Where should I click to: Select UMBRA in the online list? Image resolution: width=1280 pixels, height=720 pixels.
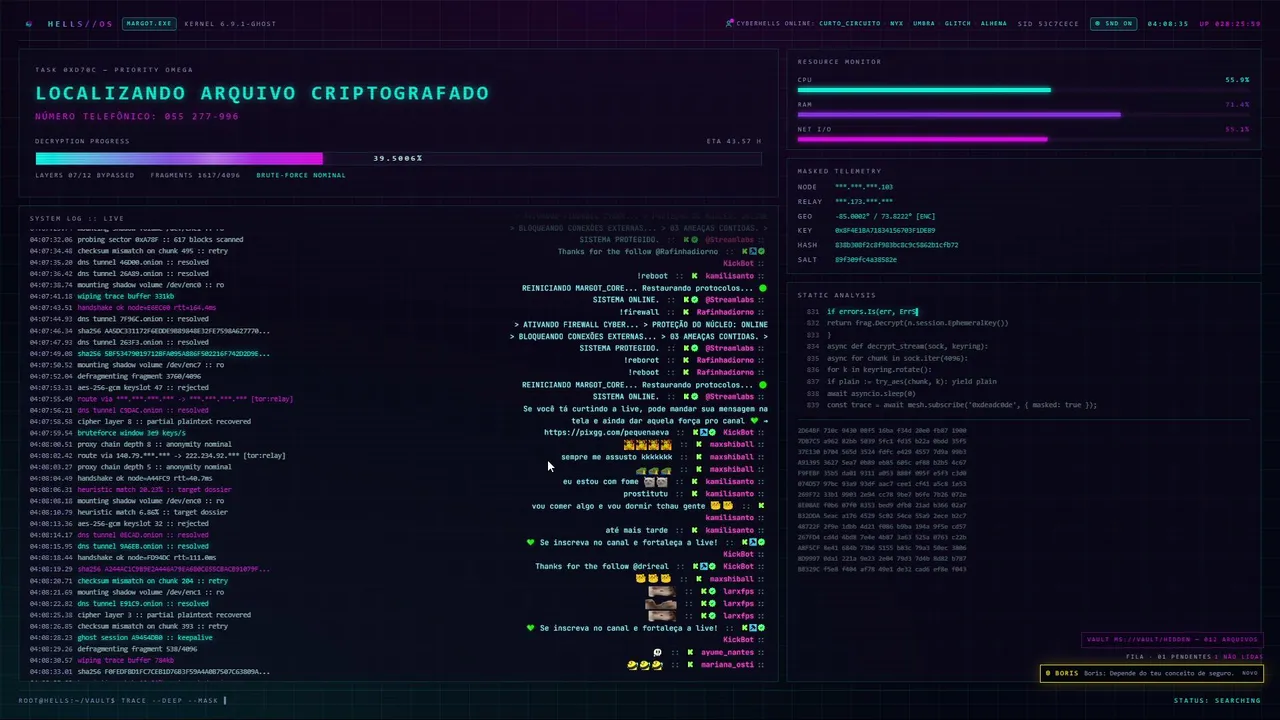click(924, 23)
